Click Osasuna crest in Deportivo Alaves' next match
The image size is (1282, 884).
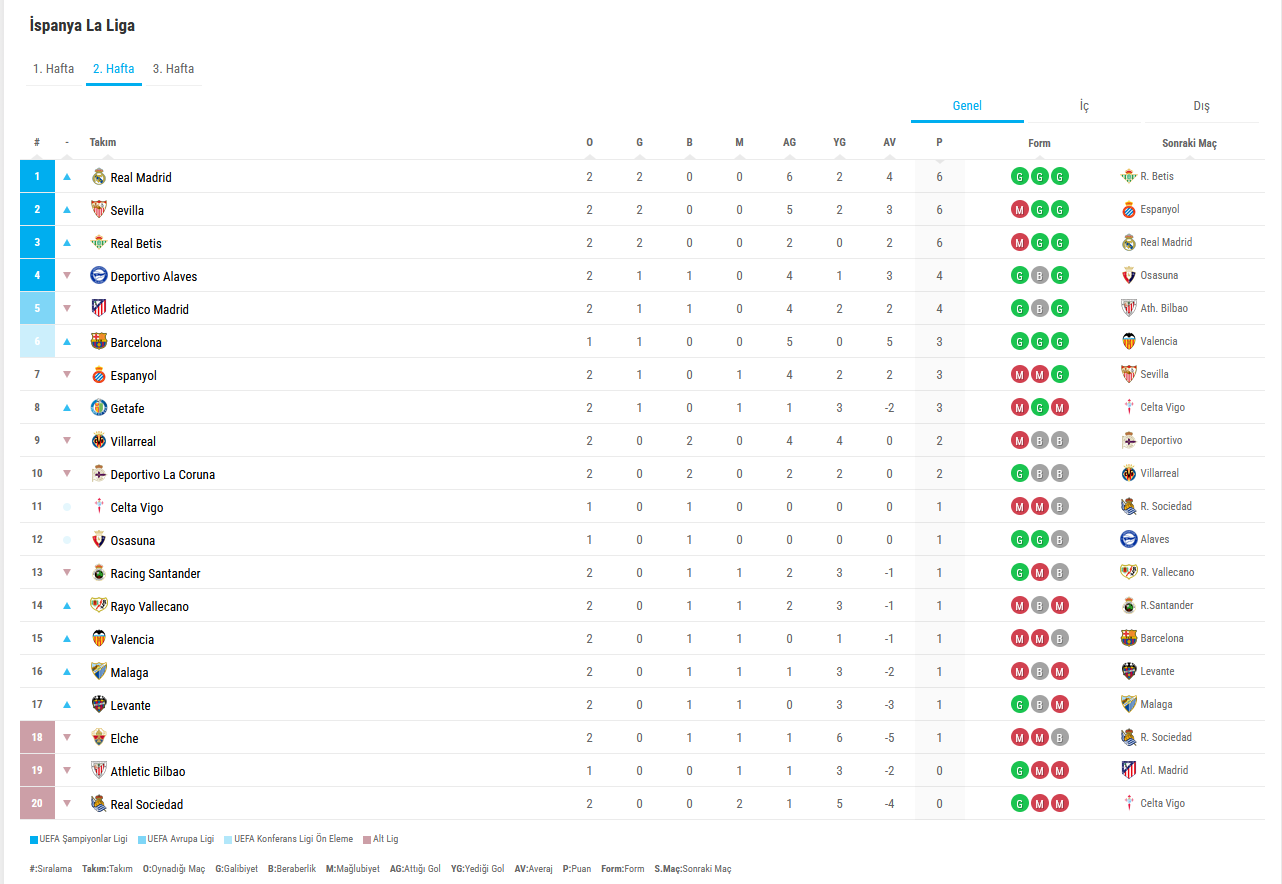pyautogui.click(x=1129, y=276)
